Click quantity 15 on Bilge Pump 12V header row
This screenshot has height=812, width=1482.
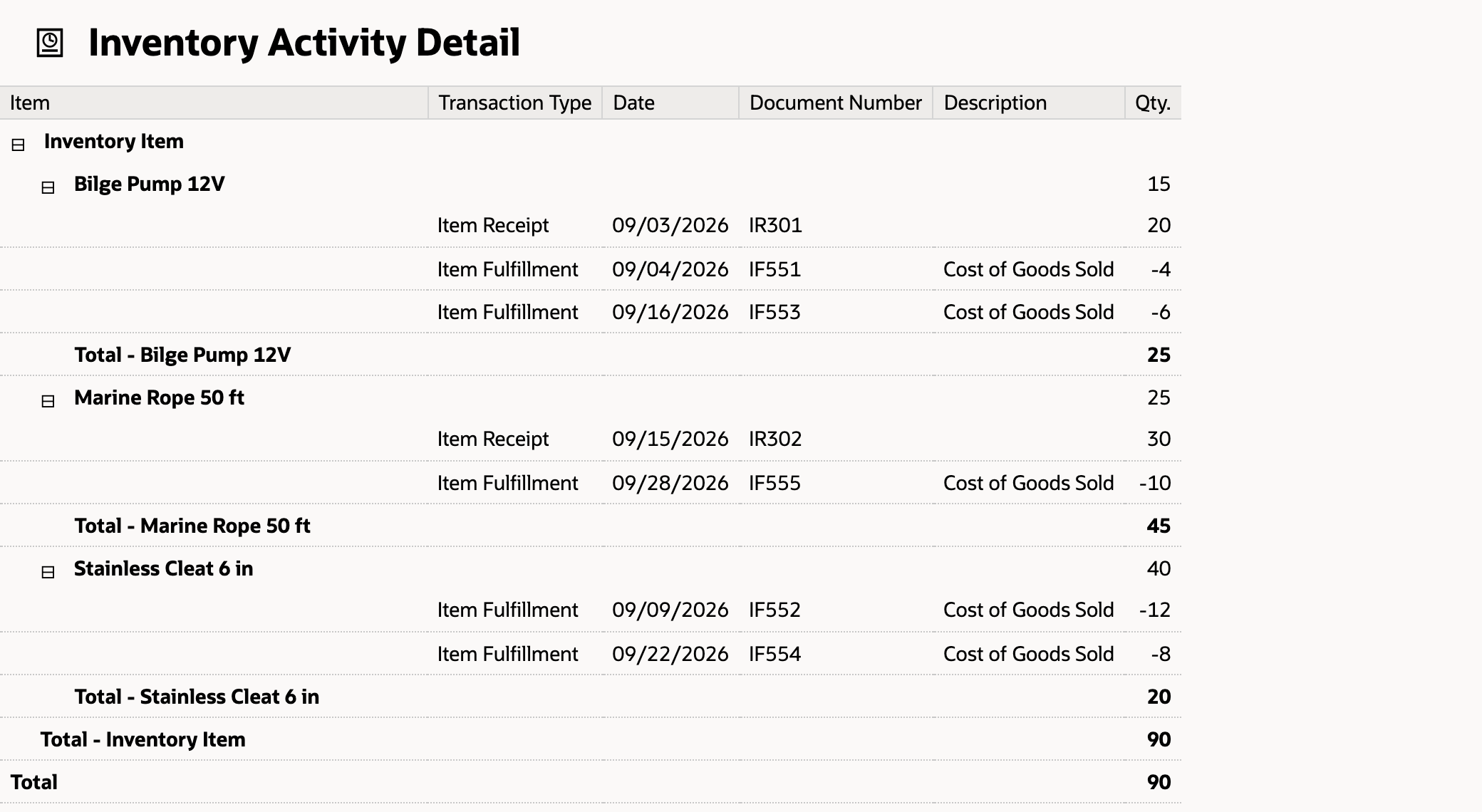pyautogui.click(x=1159, y=184)
